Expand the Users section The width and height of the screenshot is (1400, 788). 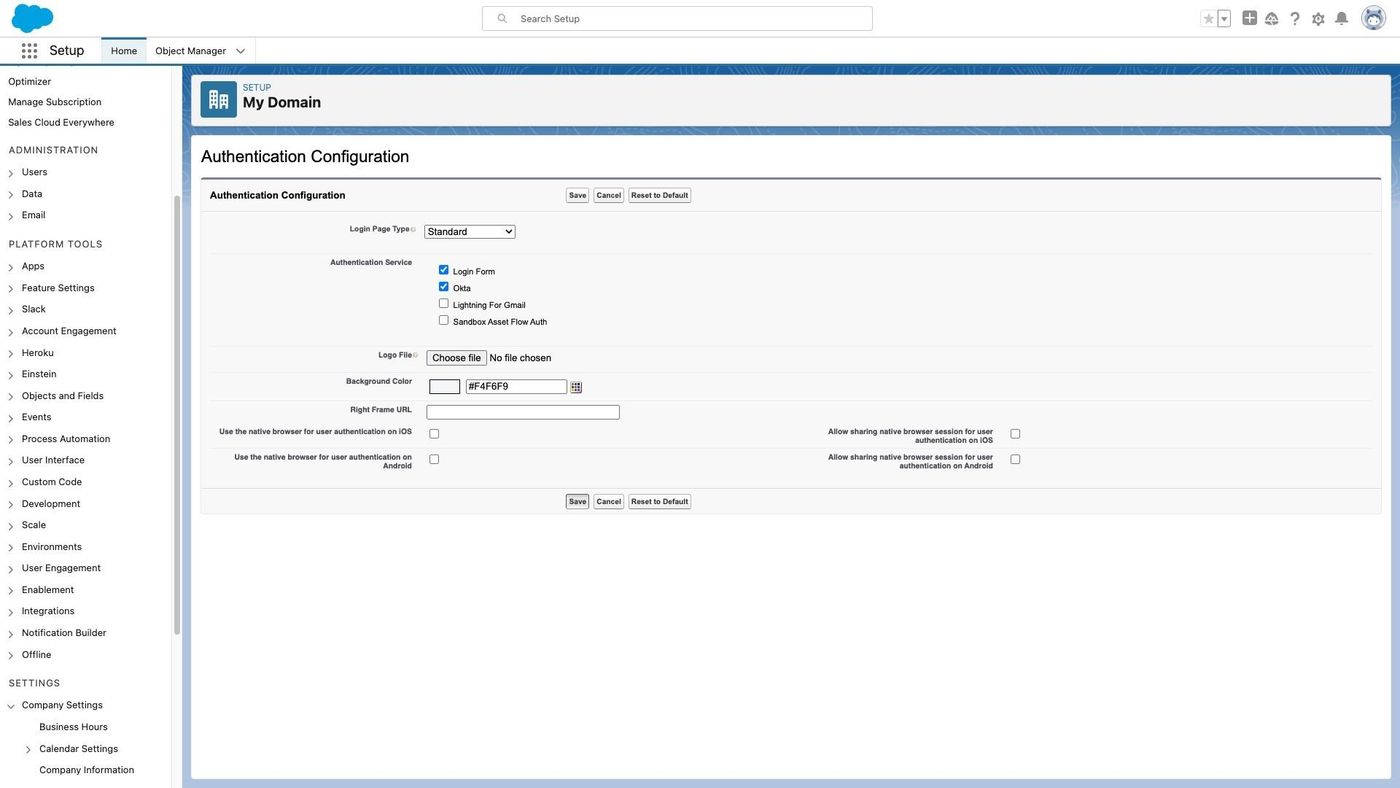(x=11, y=173)
